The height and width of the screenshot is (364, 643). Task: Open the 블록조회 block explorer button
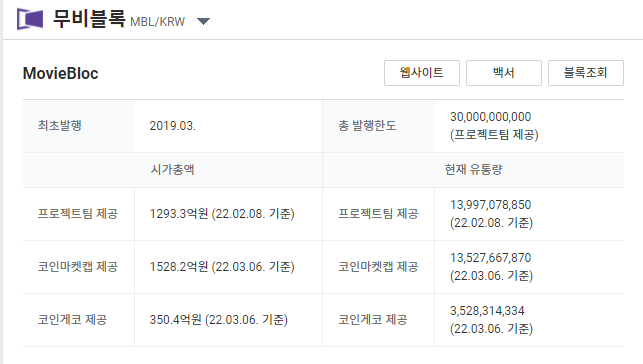[586, 73]
